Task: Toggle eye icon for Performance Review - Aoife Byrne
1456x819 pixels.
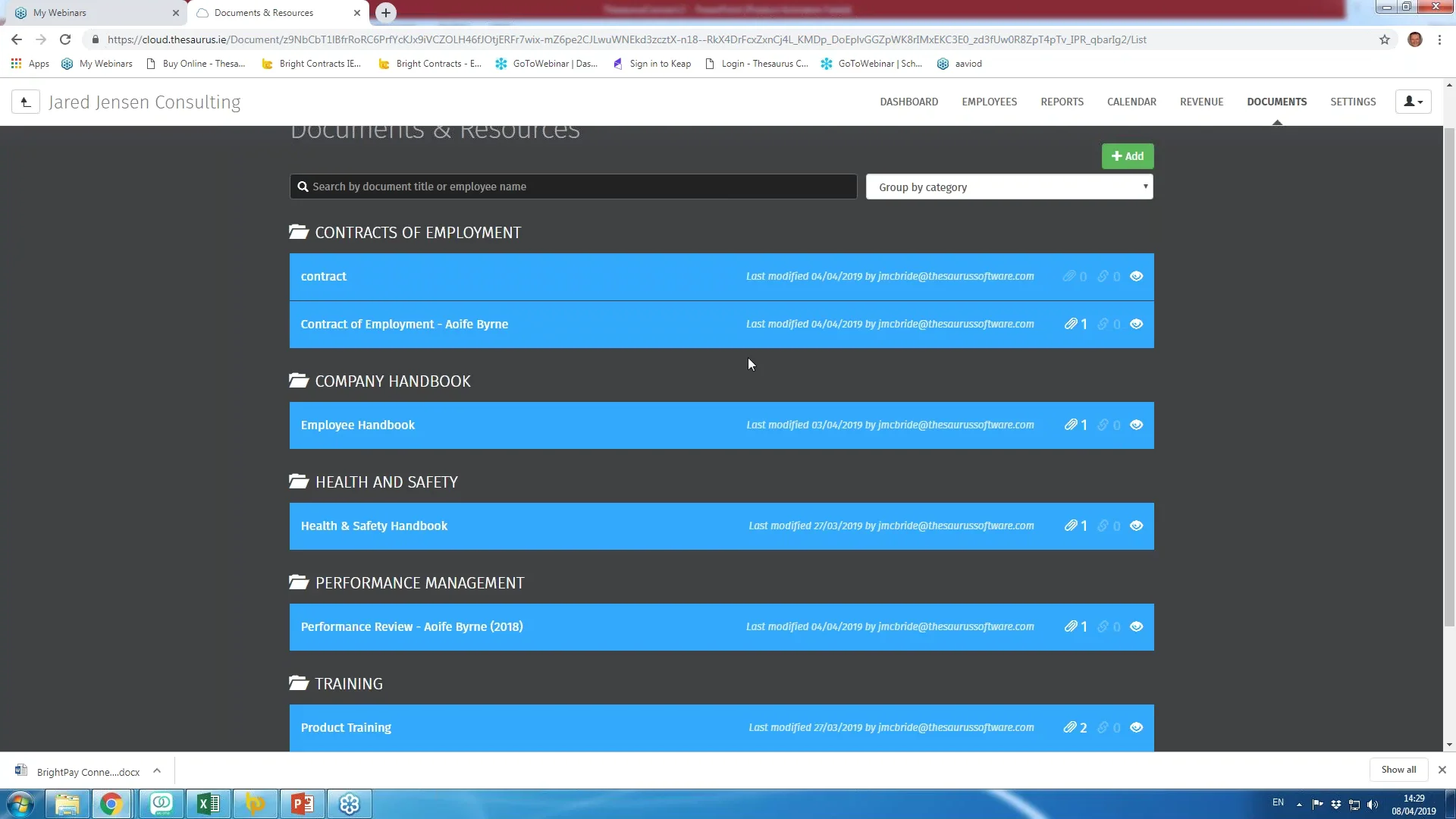Action: (1136, 627)
